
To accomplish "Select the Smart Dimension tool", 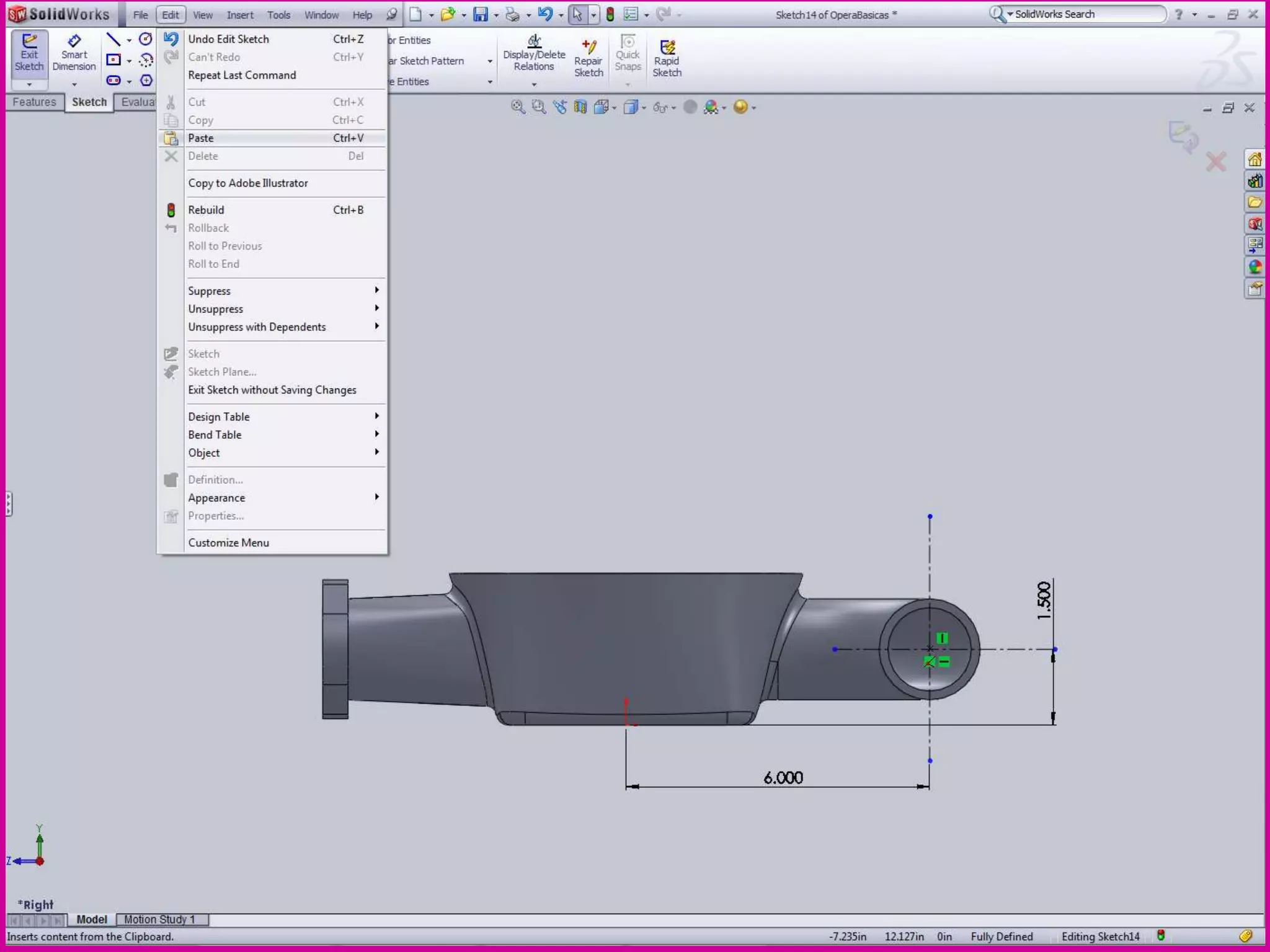I will tap(74, 54).
